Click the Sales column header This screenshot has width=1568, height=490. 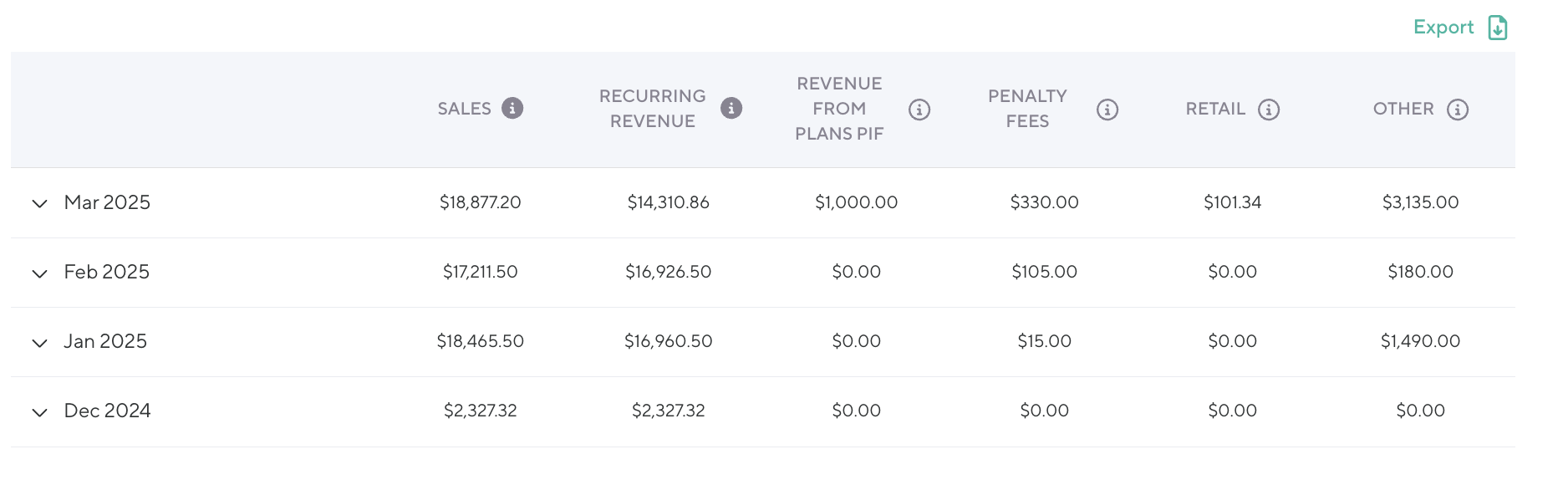pos(464,109)
